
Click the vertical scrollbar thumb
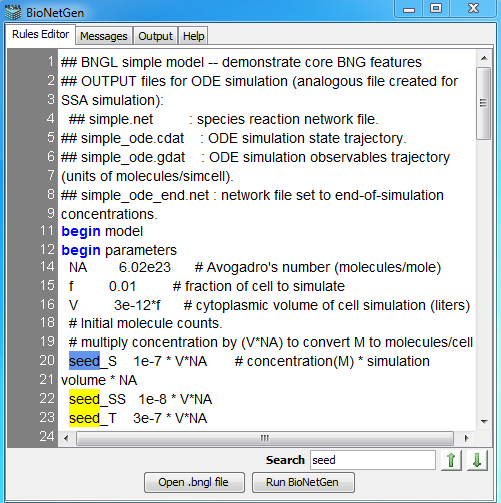tap(484, 103)
